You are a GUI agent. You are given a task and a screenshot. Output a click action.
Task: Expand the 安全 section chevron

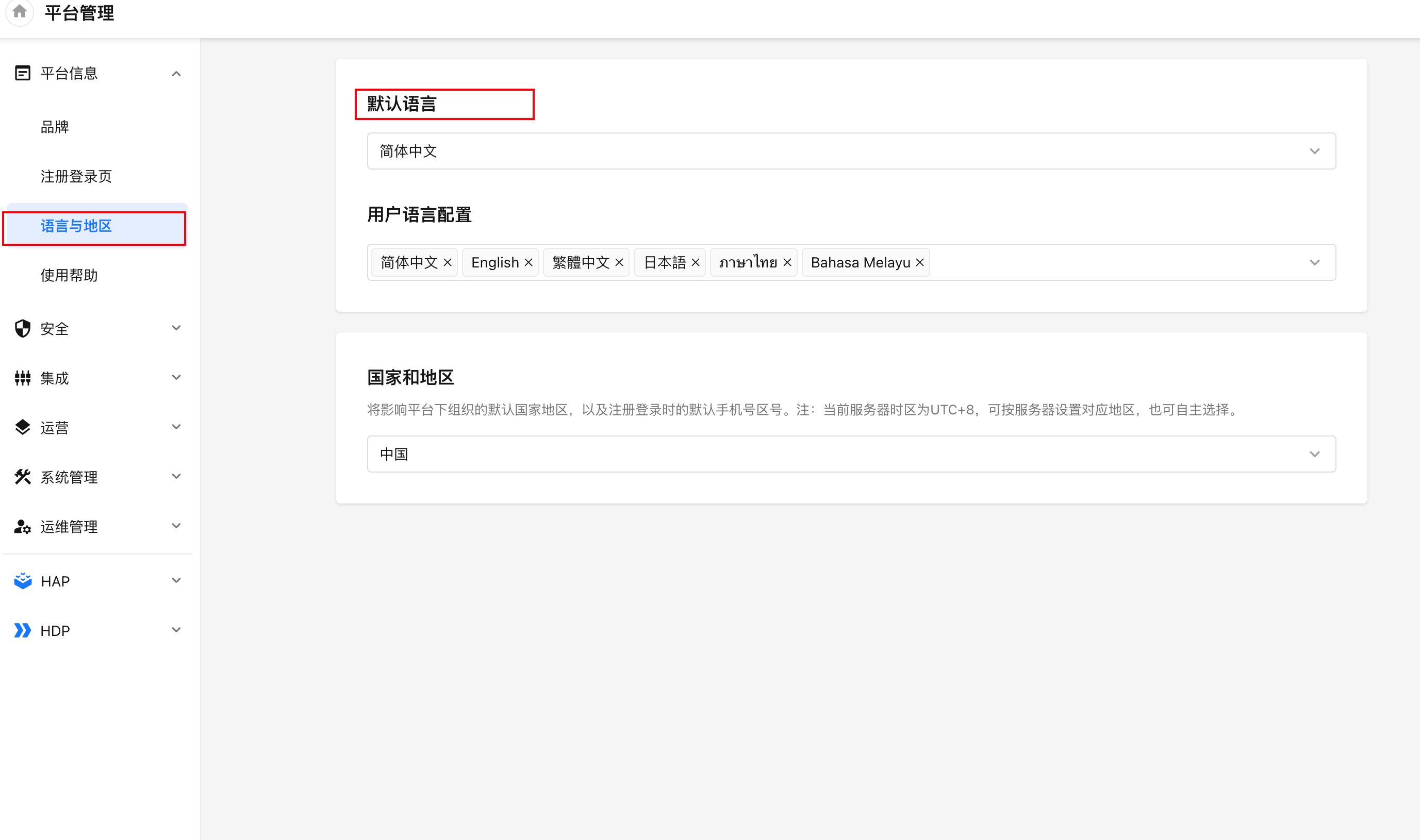click(176, 328)
